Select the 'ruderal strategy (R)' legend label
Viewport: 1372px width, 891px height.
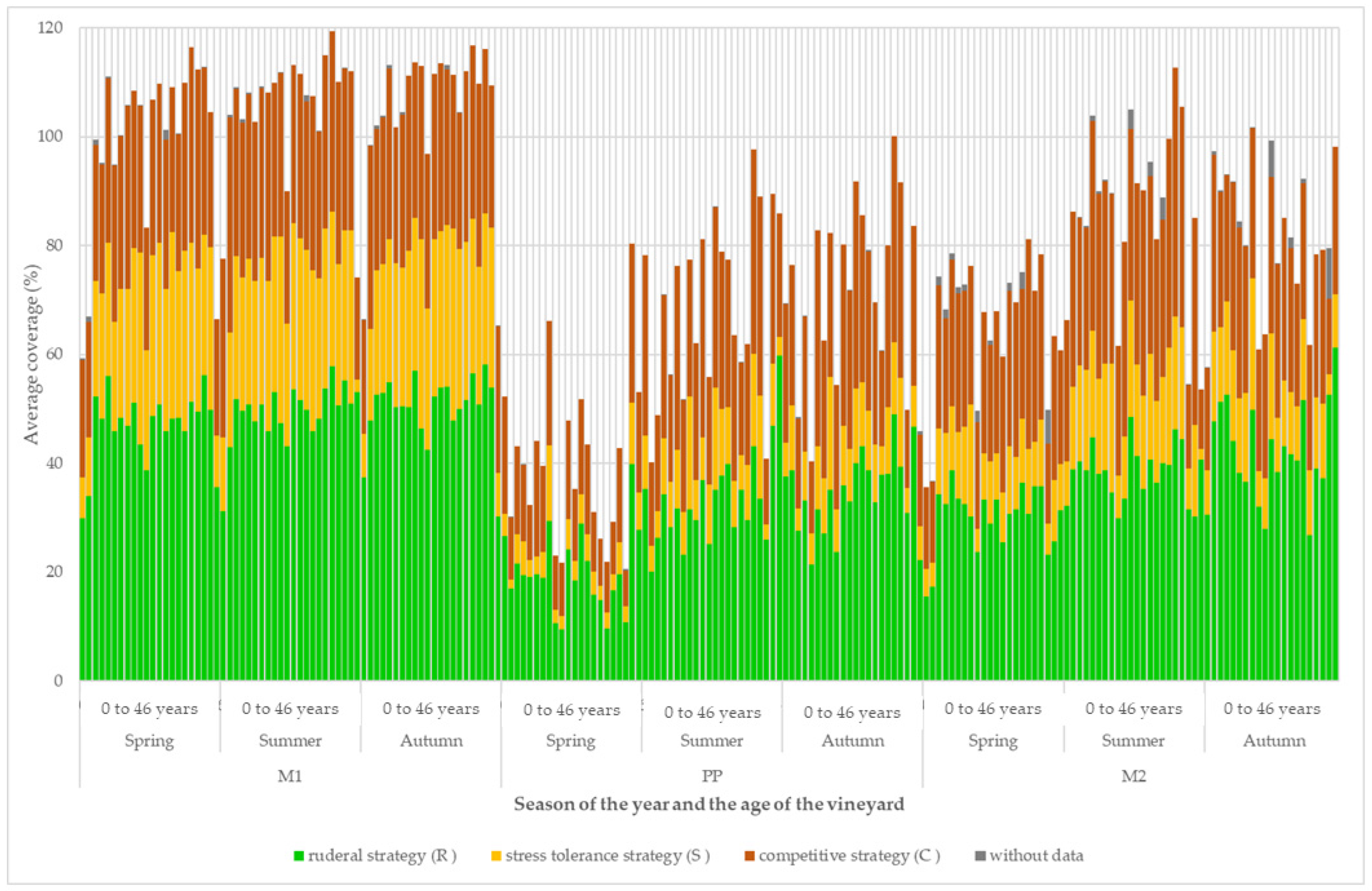pyautogui.click(x=382, y=856)
